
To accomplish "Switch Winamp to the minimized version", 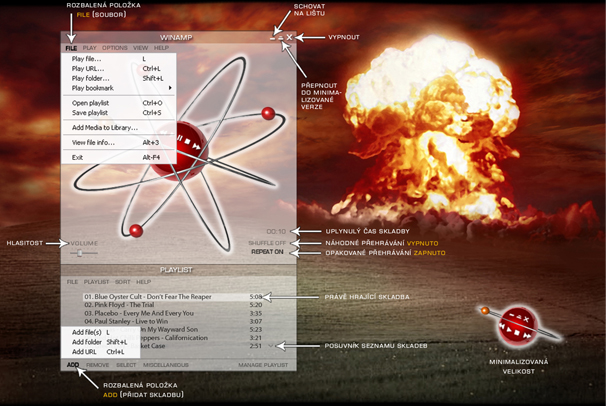I will tap(281, 38).
